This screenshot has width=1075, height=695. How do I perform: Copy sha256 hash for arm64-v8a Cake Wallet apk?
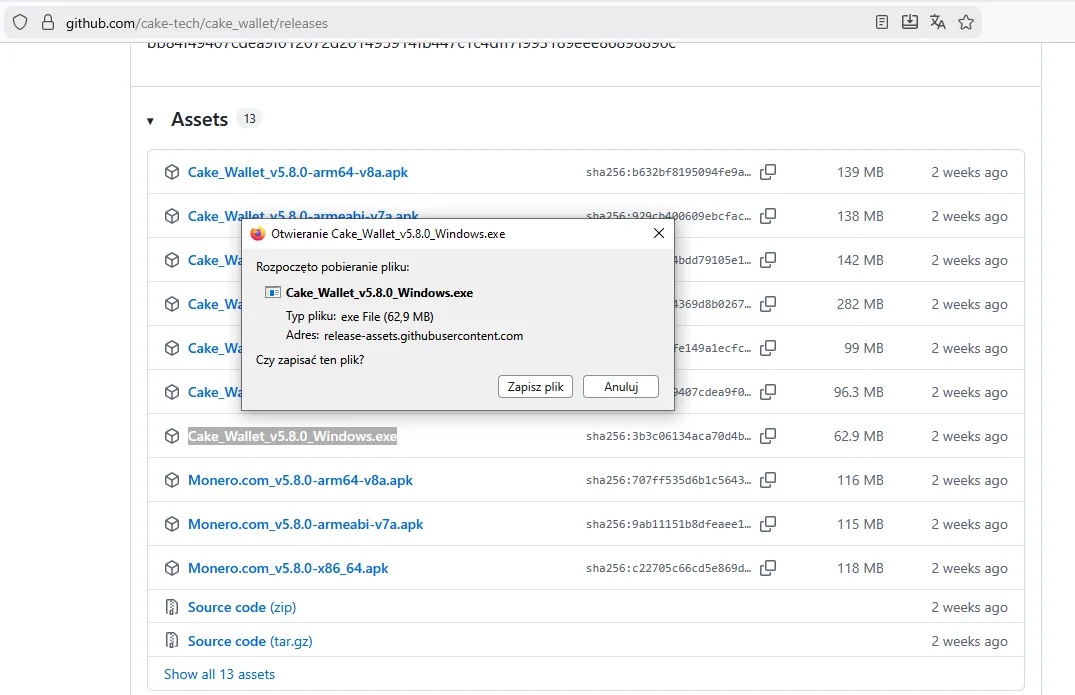coord(768,171)
